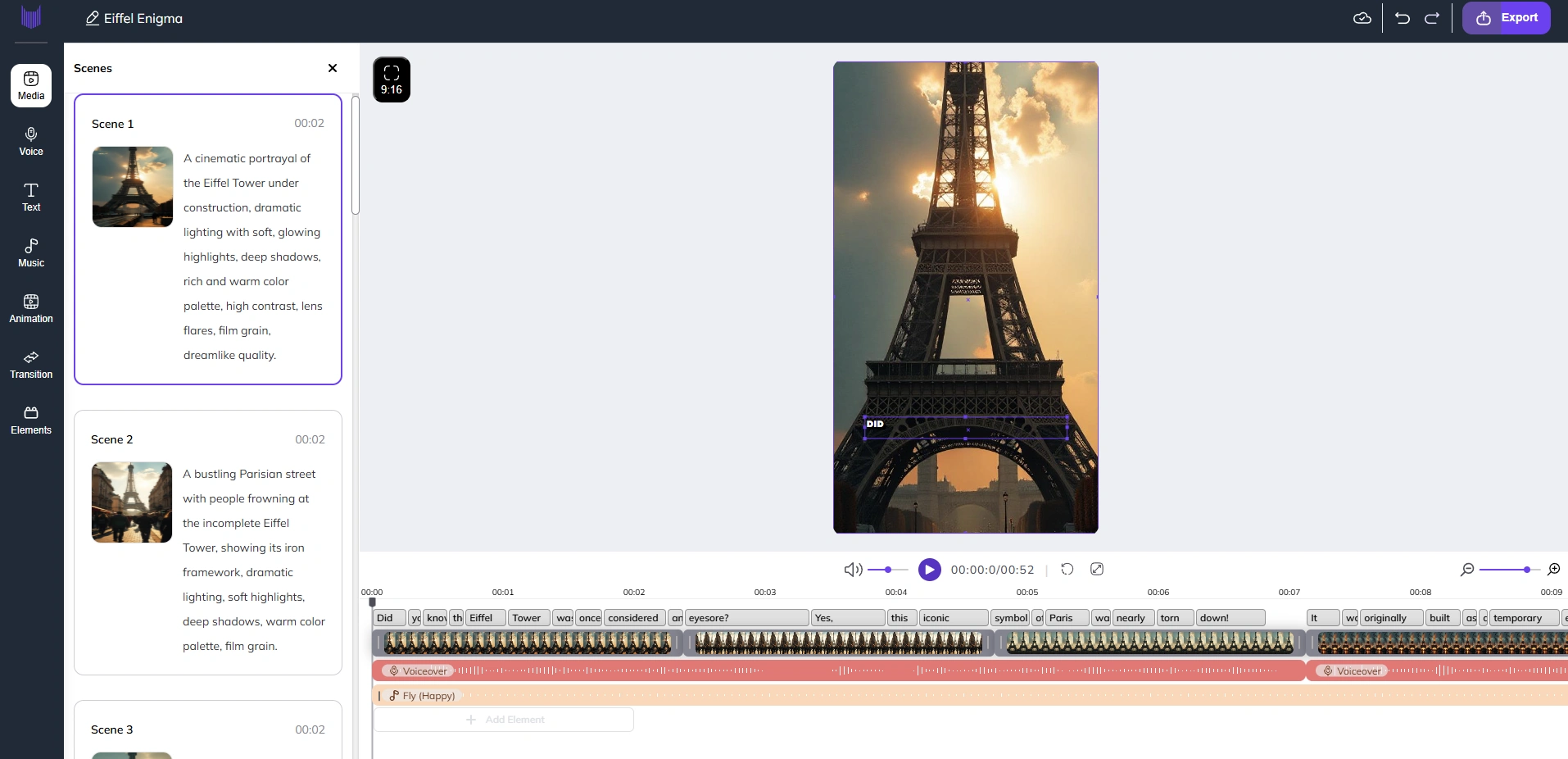Select the first Voiceover track clip

[839, 670]
